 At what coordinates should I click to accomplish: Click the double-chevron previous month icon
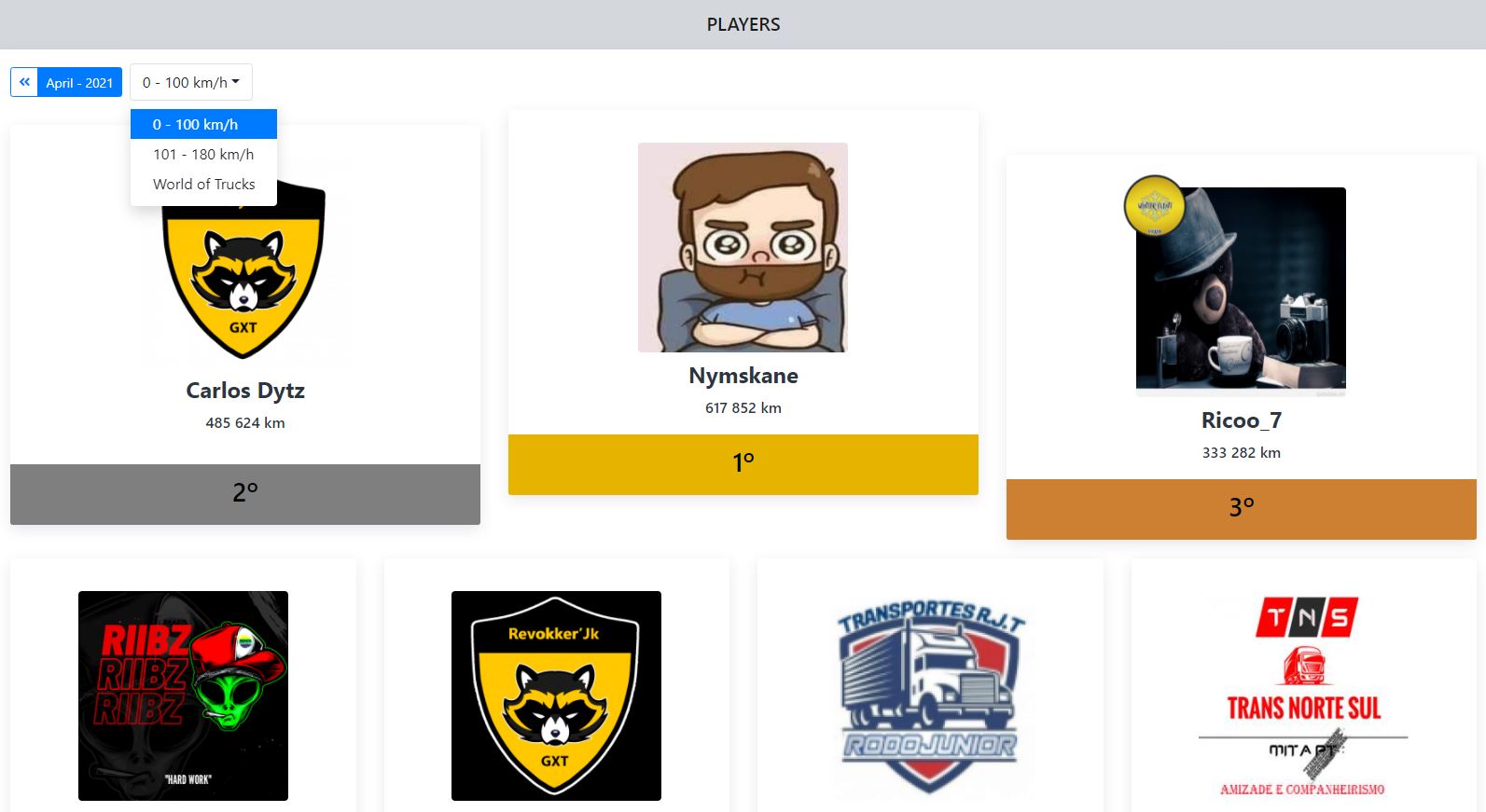click(24, 82)
